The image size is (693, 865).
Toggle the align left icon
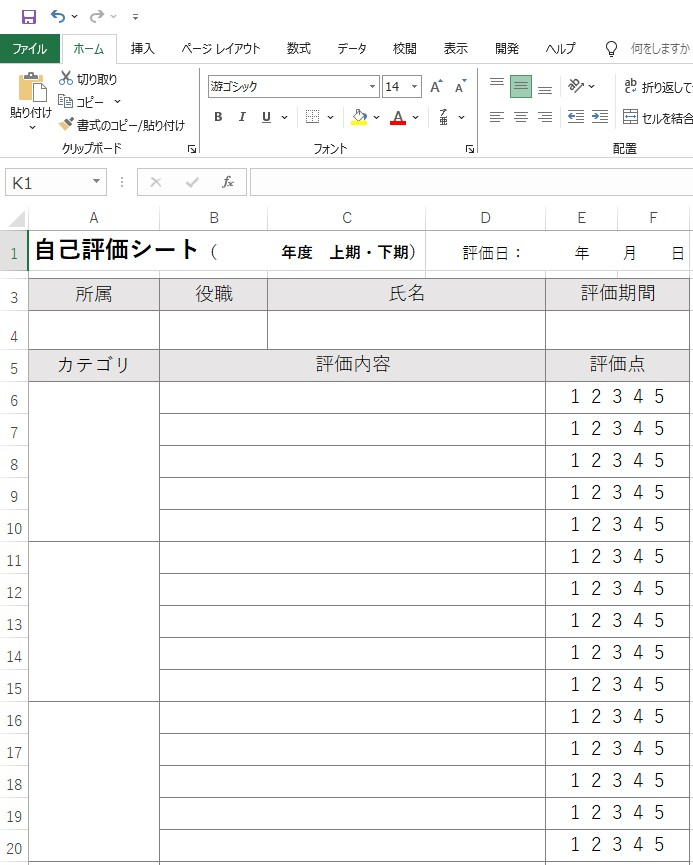pyautogui.click(x=497, y=117)
